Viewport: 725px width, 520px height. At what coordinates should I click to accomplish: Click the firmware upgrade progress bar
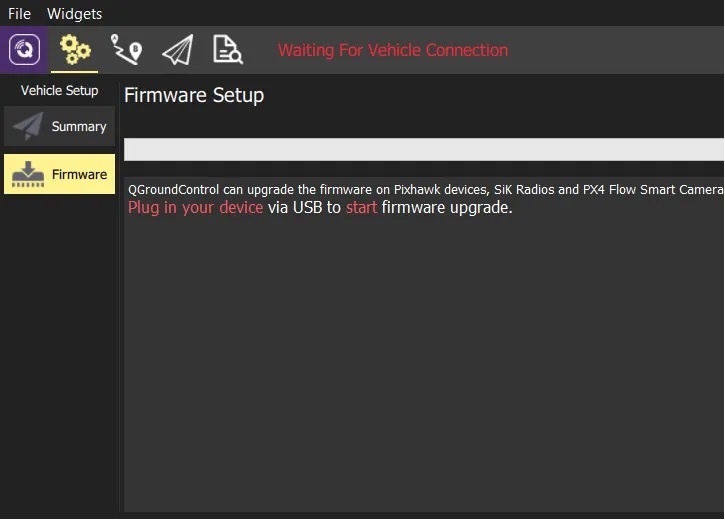coord(424,149)
